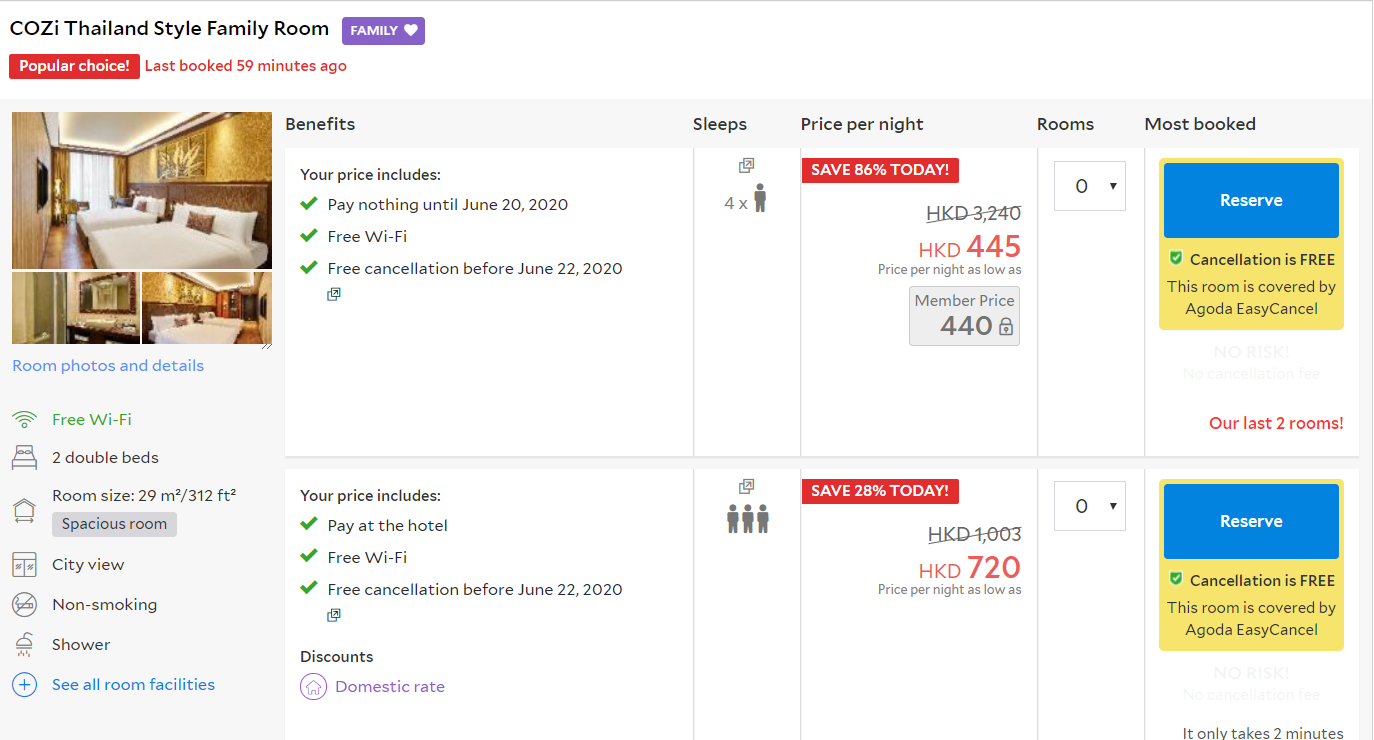Reserve the HKD 445 room

(1251, 200)
